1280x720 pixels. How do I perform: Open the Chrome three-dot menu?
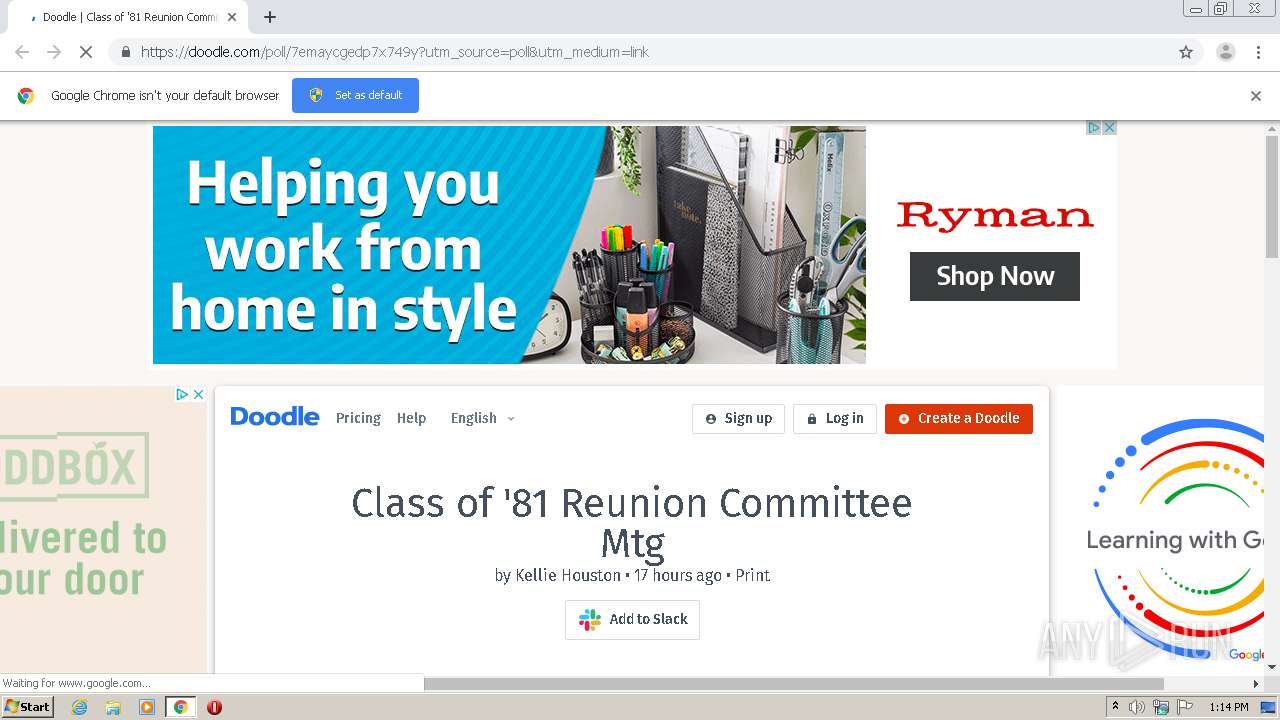[x=1258, y=52]
